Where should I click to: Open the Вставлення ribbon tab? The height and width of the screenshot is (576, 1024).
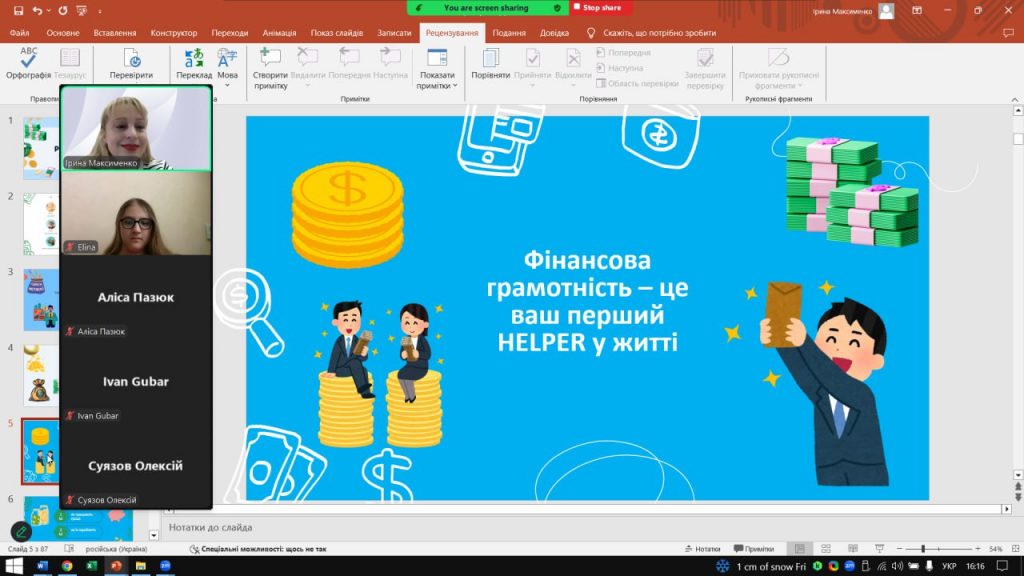[115, 32]
